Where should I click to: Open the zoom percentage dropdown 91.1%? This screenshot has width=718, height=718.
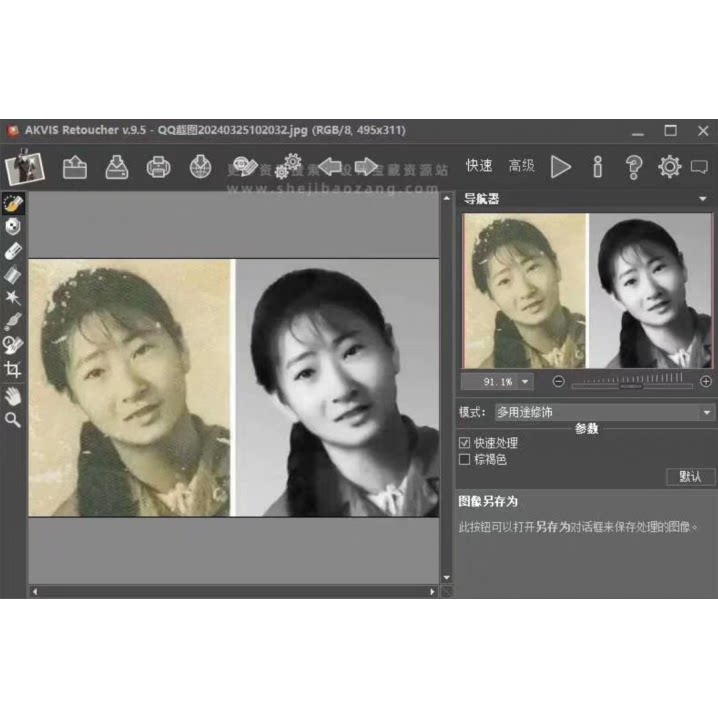525,381
